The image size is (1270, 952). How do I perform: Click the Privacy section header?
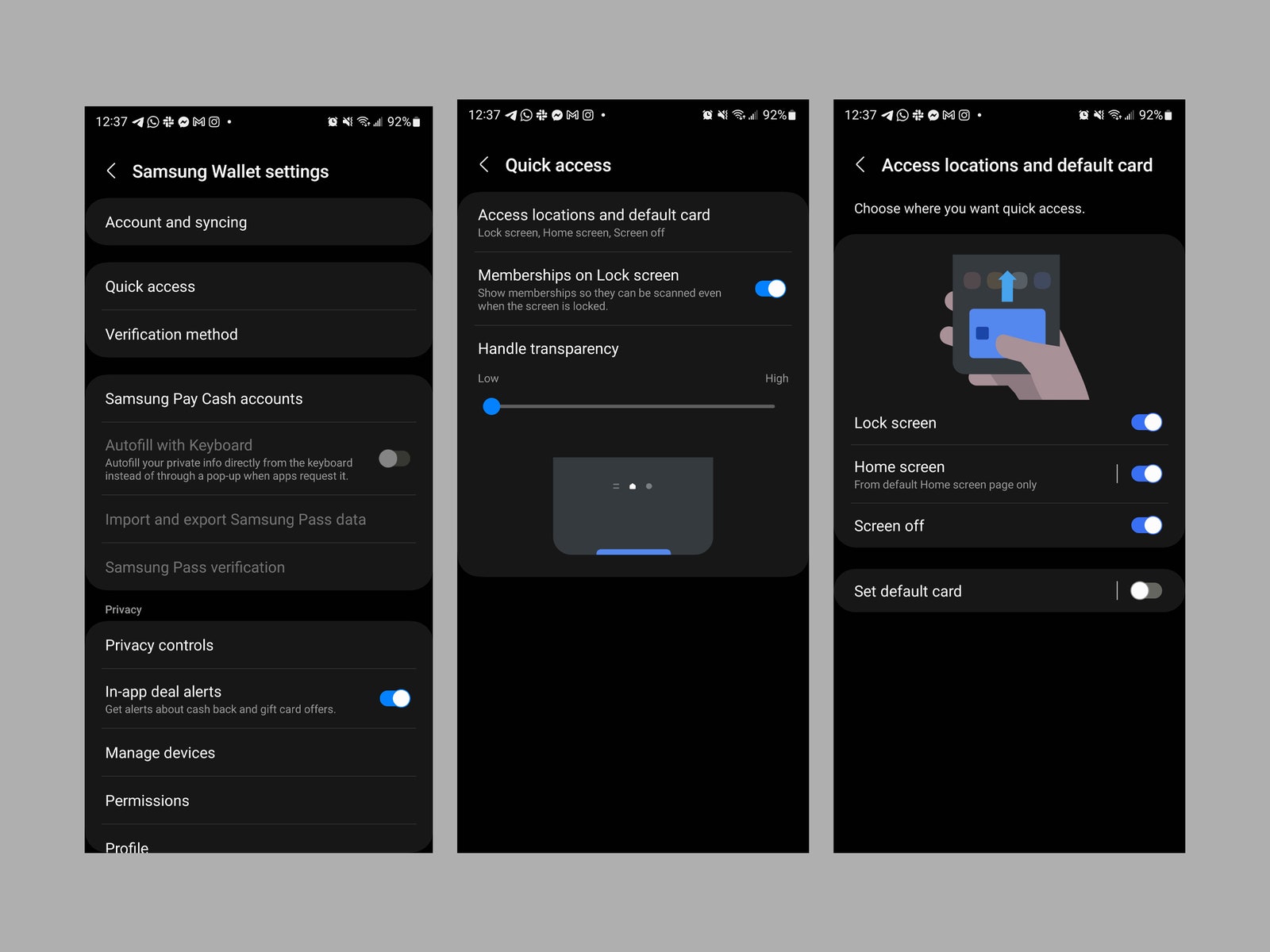click(x=123, y=609)
